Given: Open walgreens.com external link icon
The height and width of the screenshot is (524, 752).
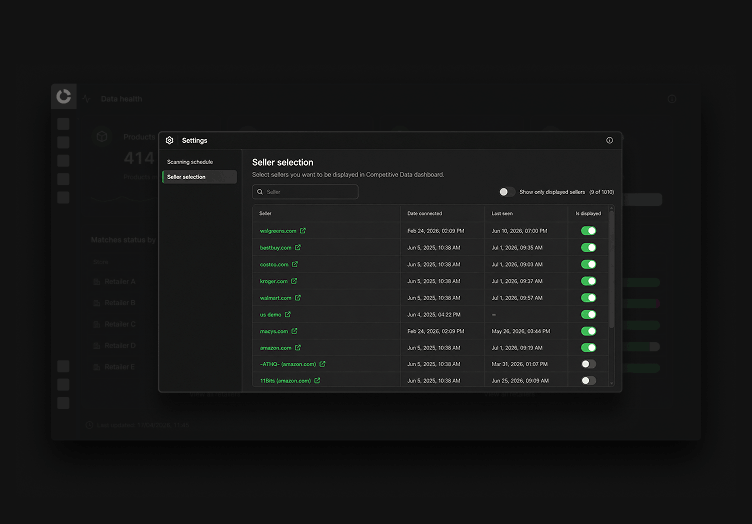Looking at the screenshot, I should click(x=303, y=231).
